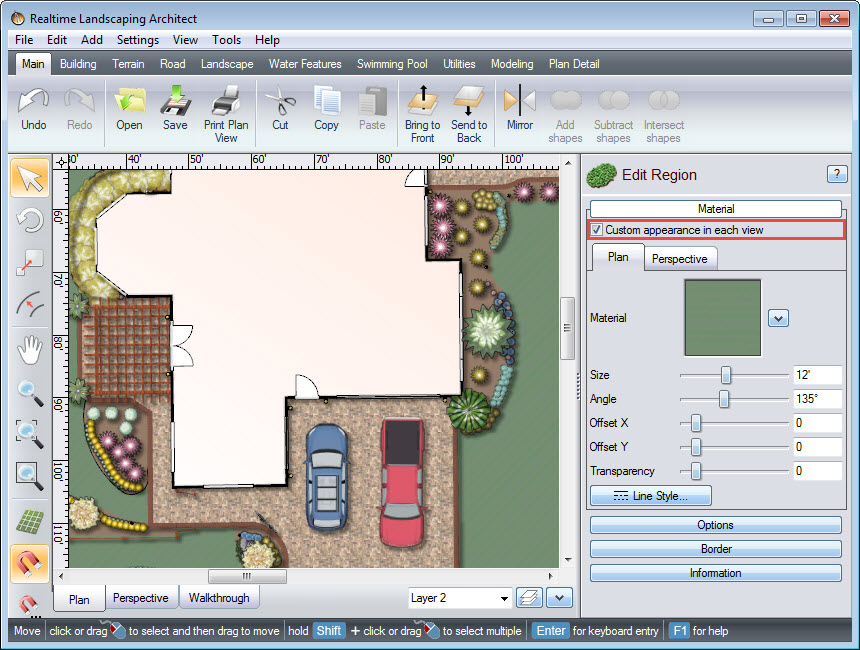Click the Size slider handle
Image resolution: width=860 pixels, height=650 pixels.
pos(726,375)
